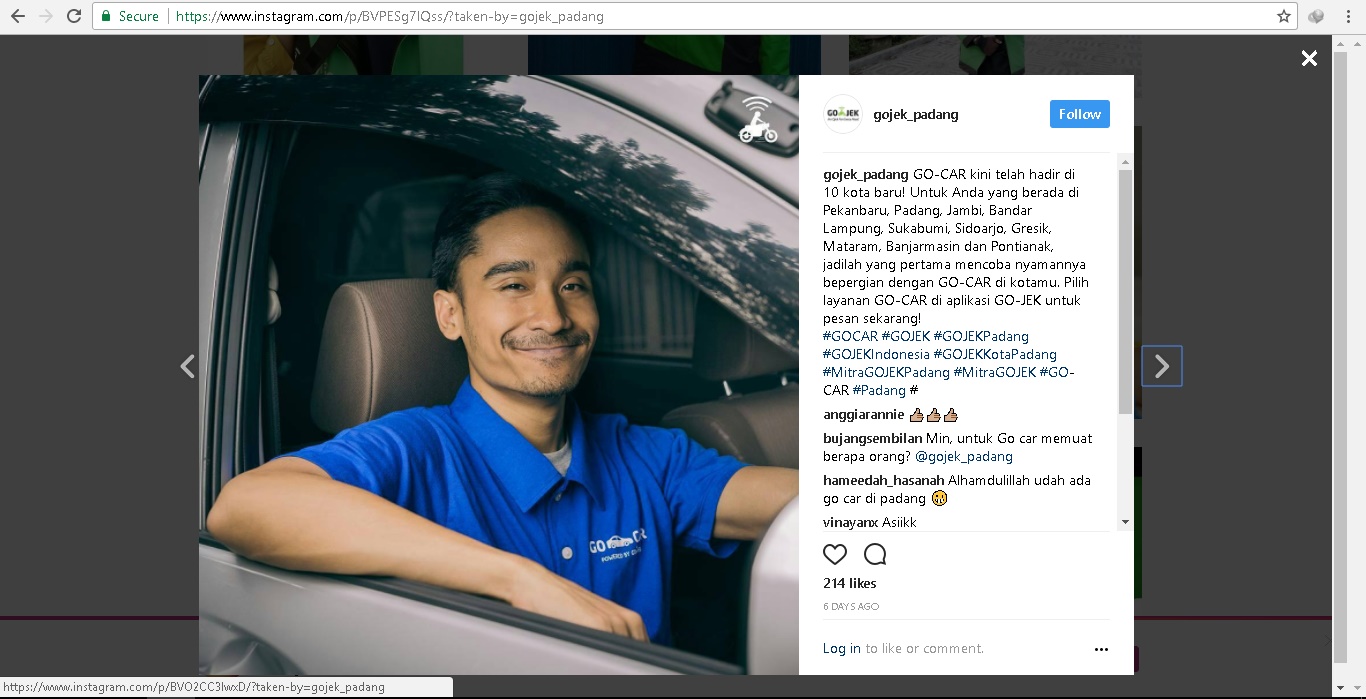
Task: Click the comments scrollbar down arrow
Action: point(1125,522)
